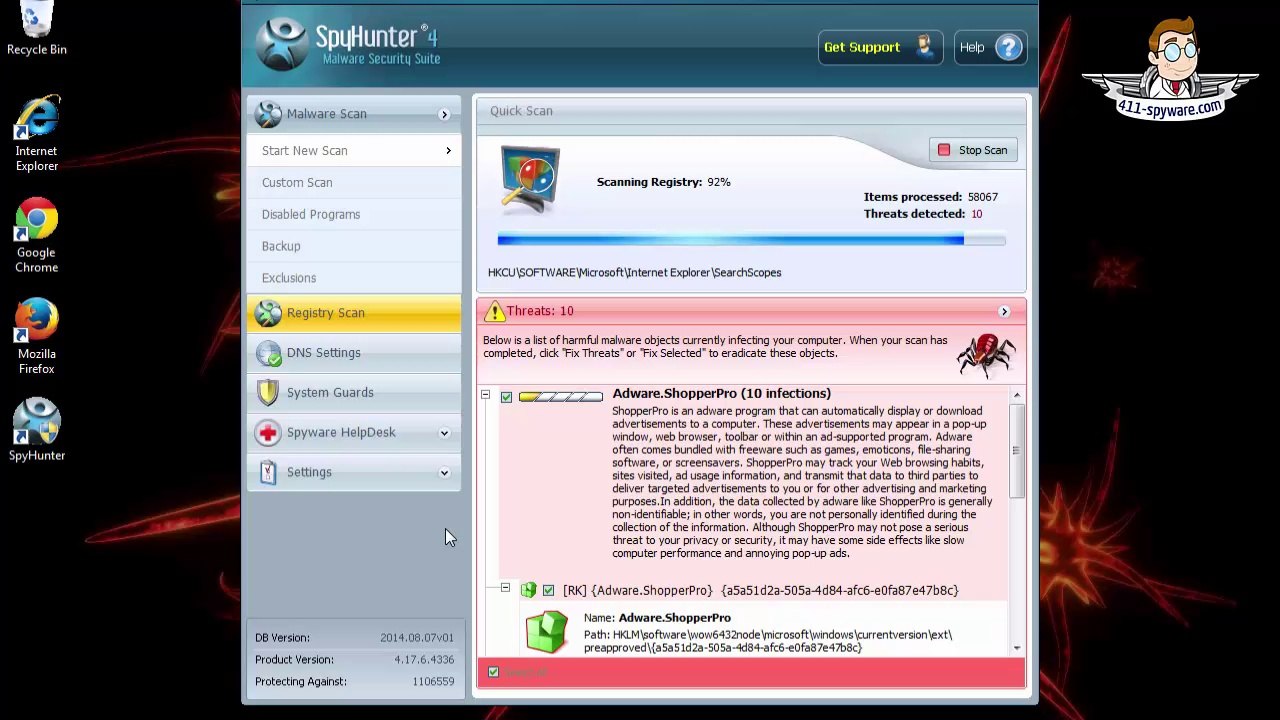The image size is (1280, 720).
Task: Select the SpyHunter desktop shortcut
Action: click(36, 430)
